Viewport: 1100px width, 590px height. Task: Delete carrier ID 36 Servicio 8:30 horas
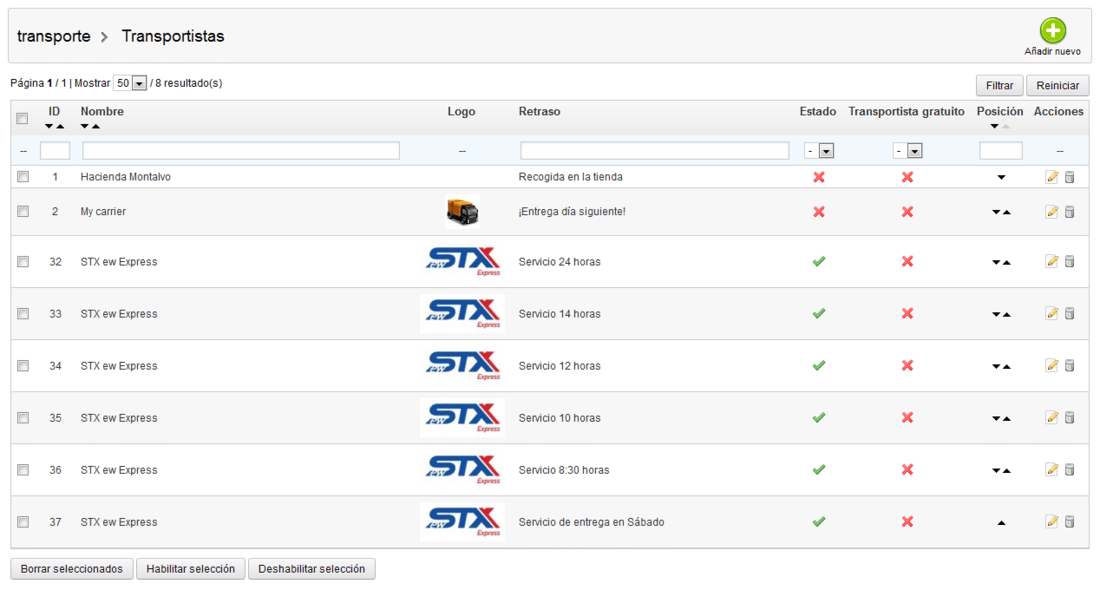point(1069,469)
